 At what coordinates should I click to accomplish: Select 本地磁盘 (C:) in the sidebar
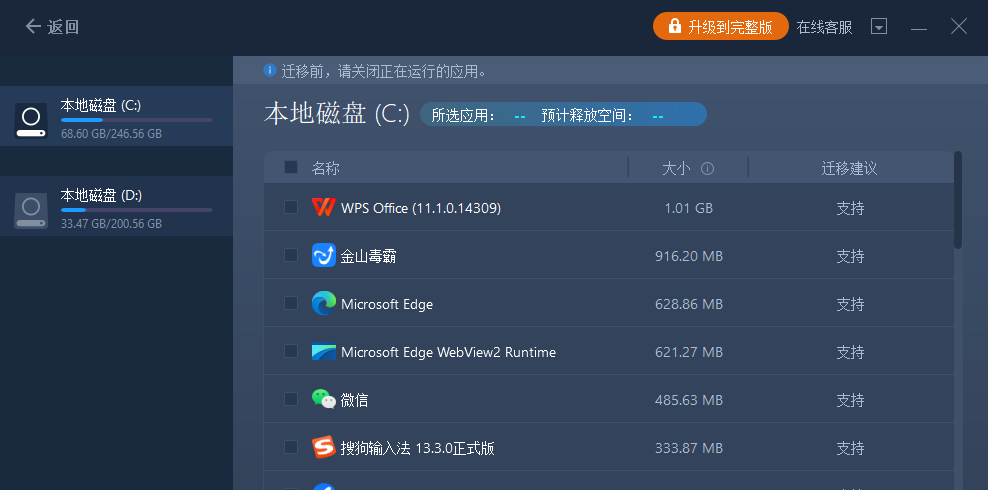[x=116, y=116]
